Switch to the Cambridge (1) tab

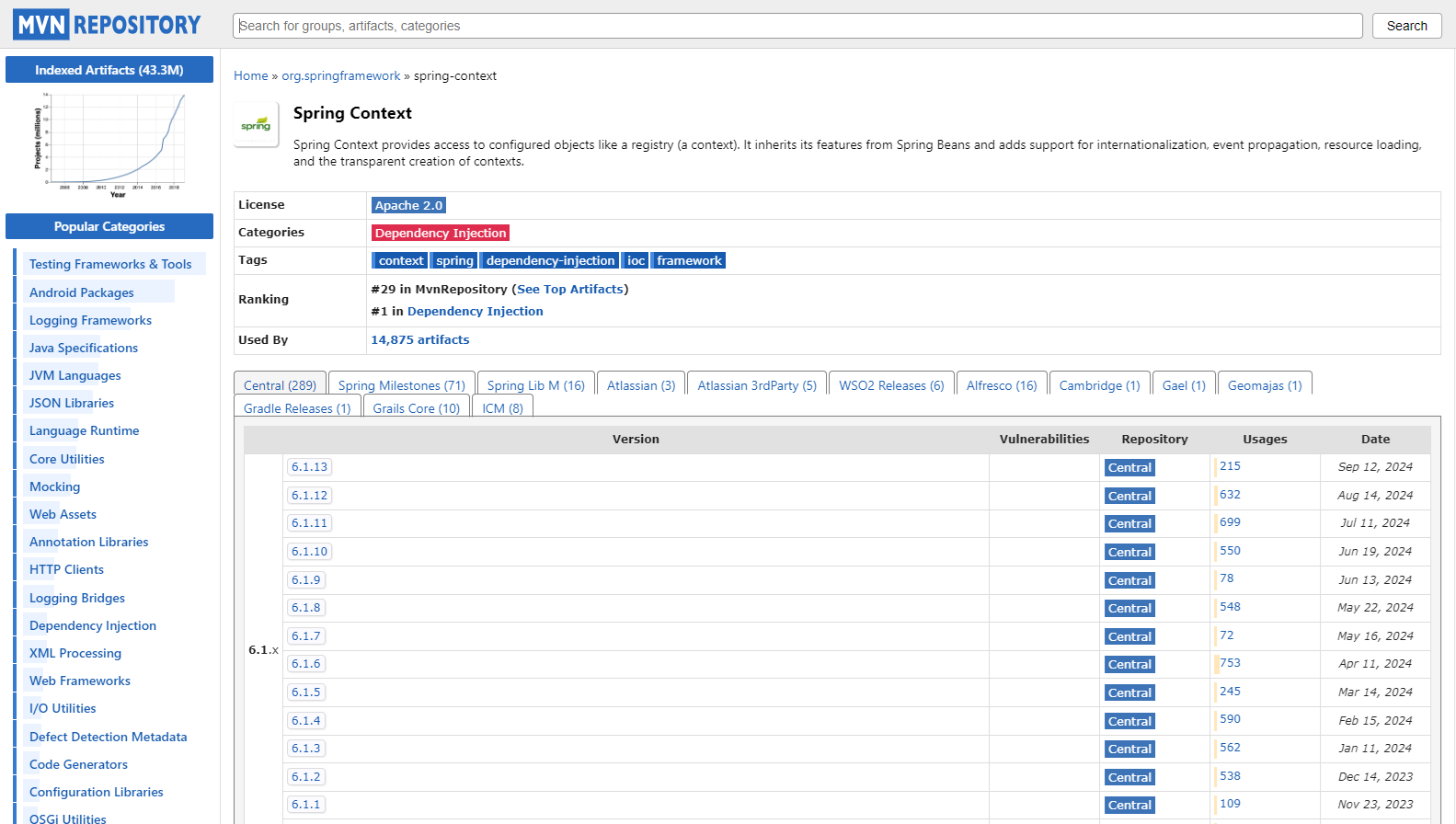pos(1099,385)
